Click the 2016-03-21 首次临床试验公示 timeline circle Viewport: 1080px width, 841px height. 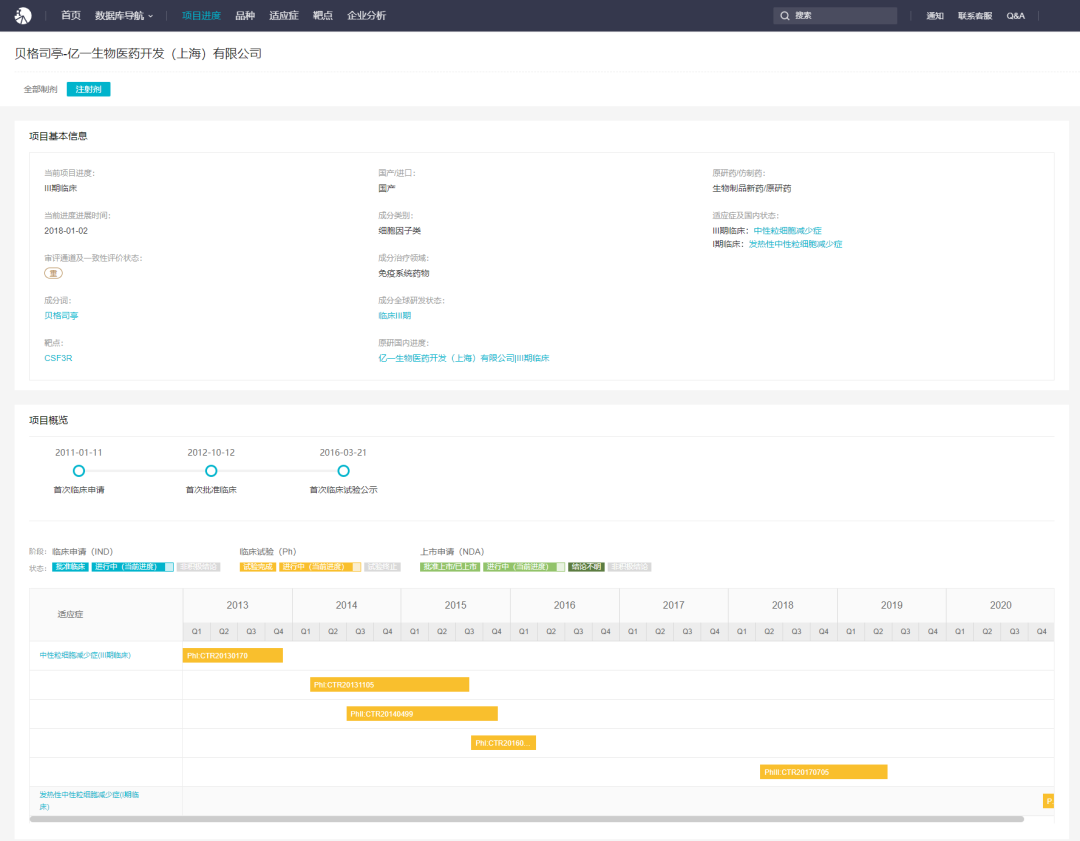(343, 471)
